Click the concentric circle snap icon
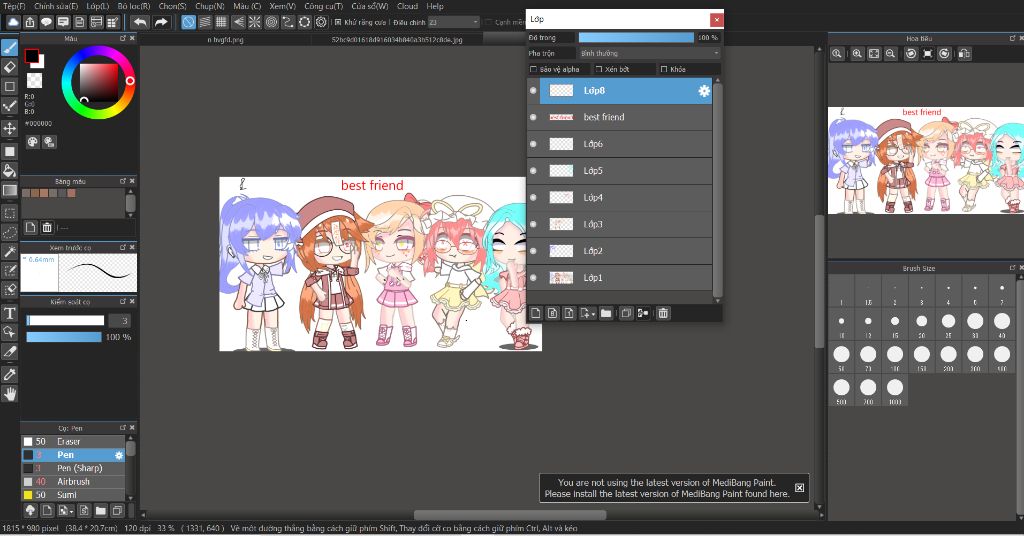This screenshot has height=536, width=1024. [x=271, y=22]
